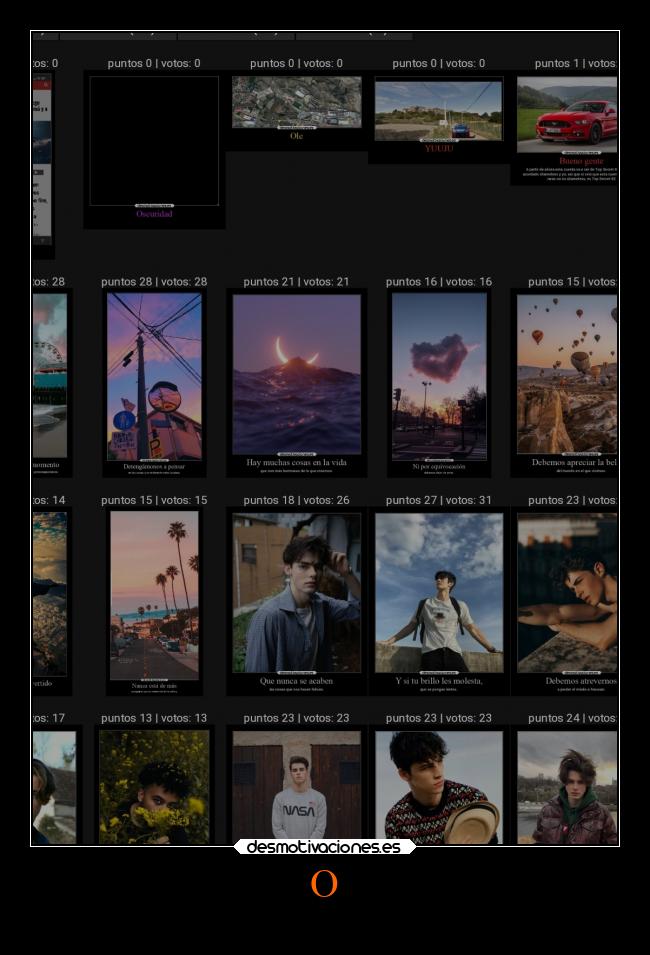Click the street mirror and power lines poster
Viewport: 650px width, 955px height.
[154, 376]
